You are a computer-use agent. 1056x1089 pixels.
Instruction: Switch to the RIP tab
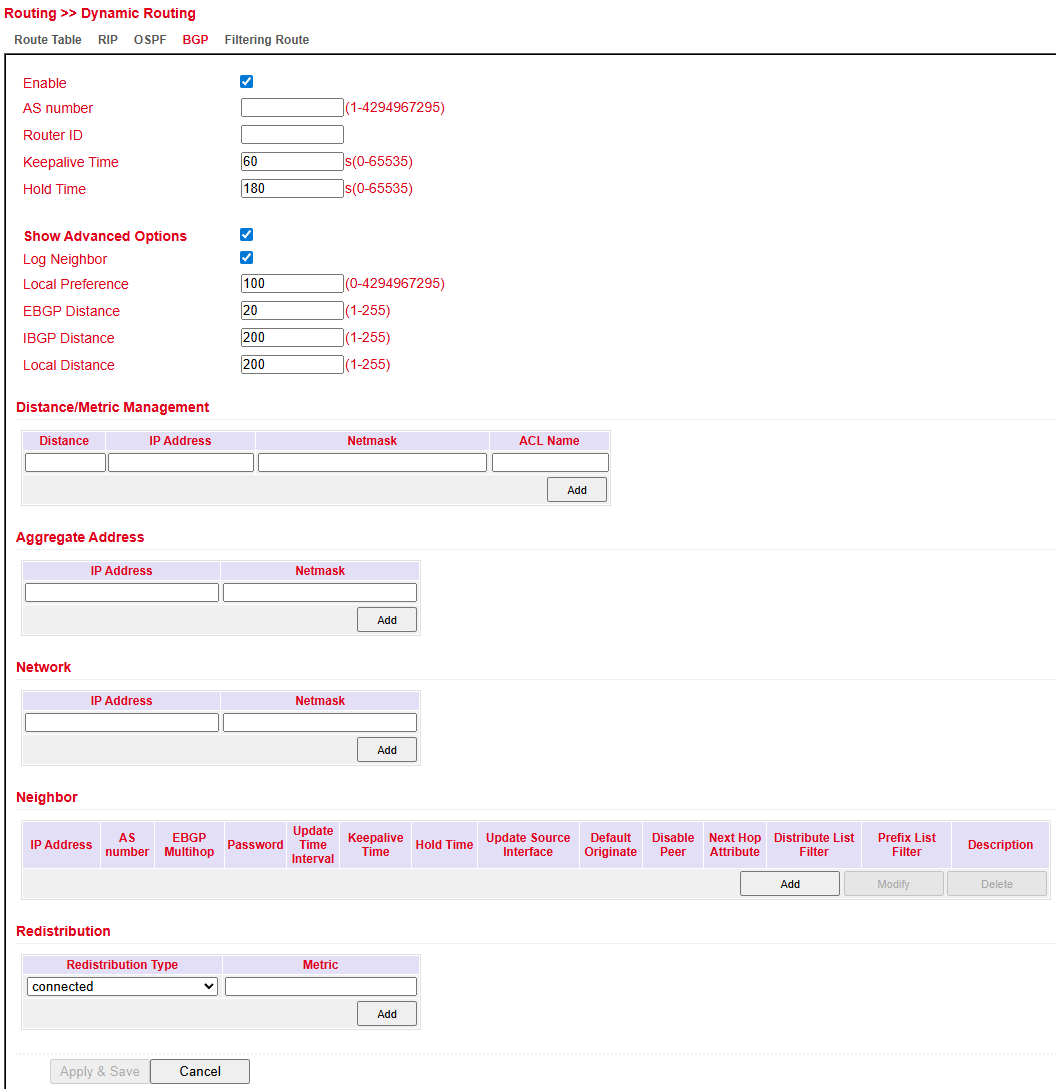[x=107, y=40]
